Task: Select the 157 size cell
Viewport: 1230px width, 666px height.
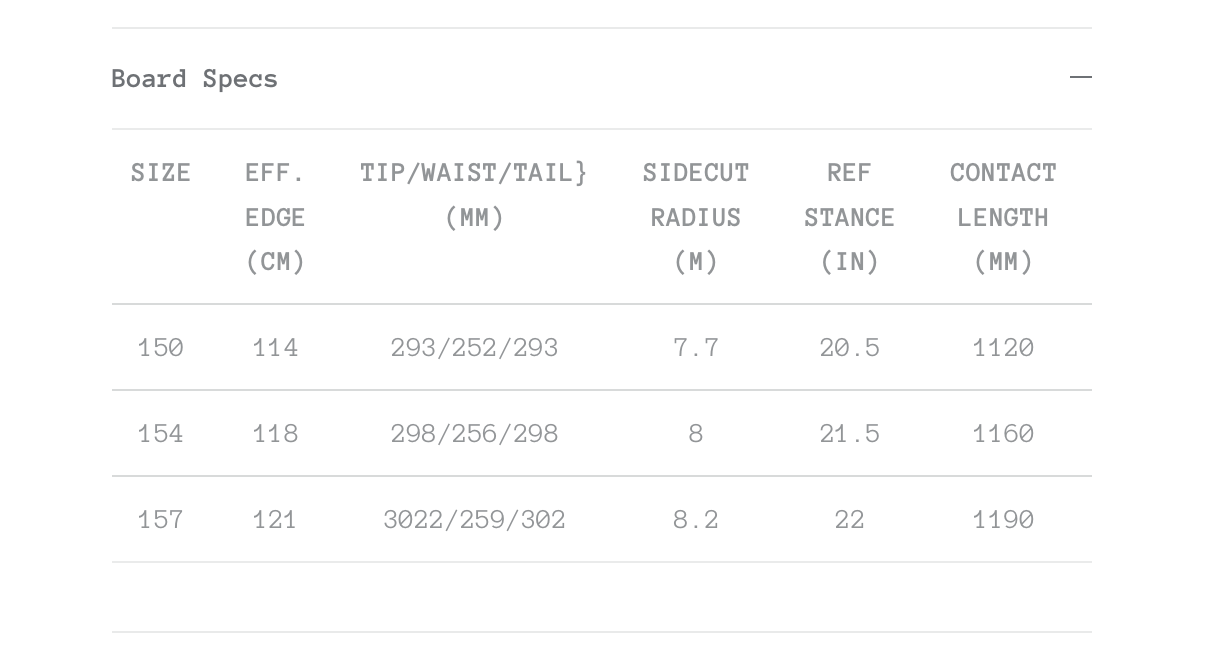Action: (161, 520)
